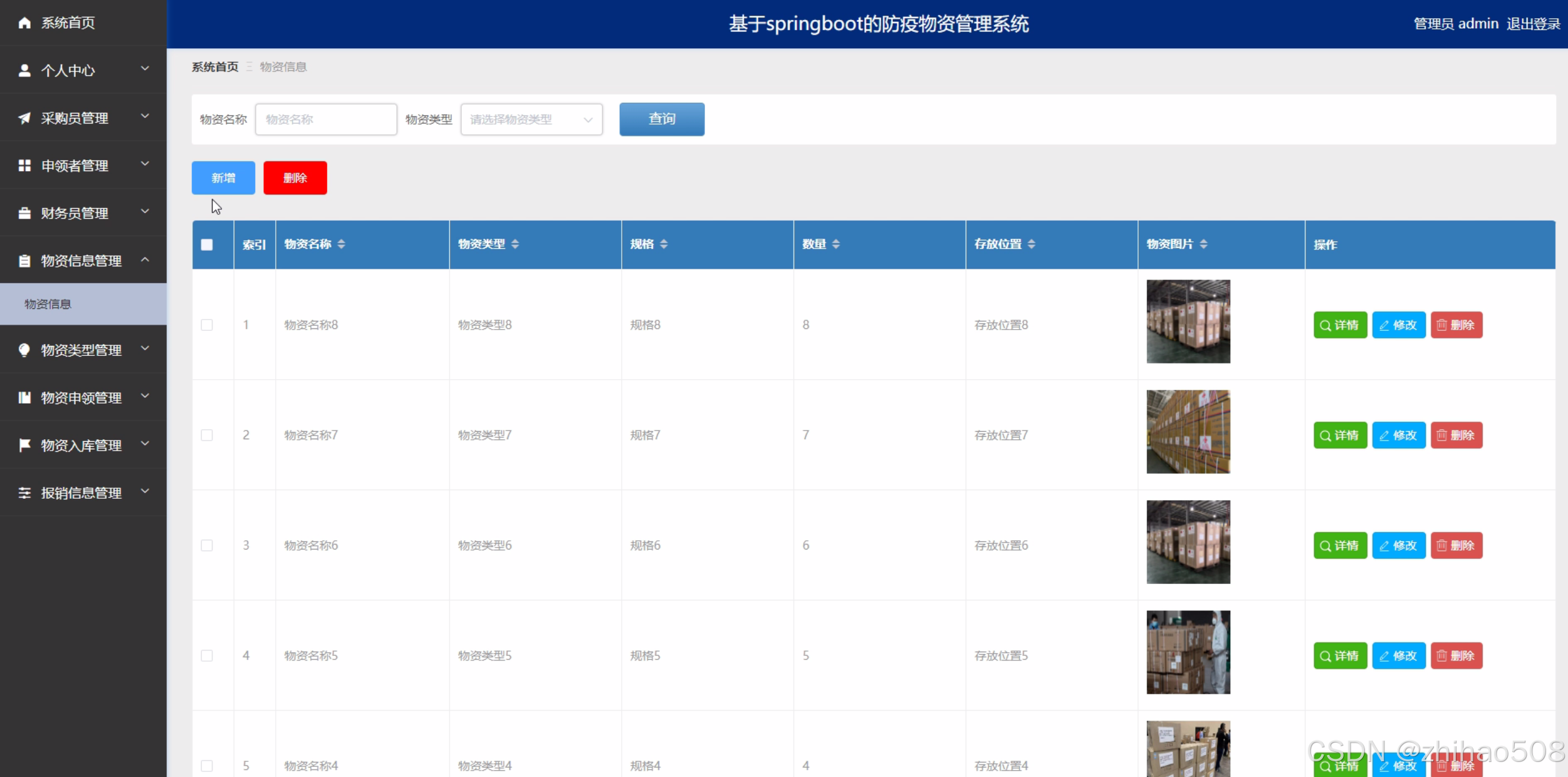Click the flag icon for 物资入库管理

click(x=24, y=445)
